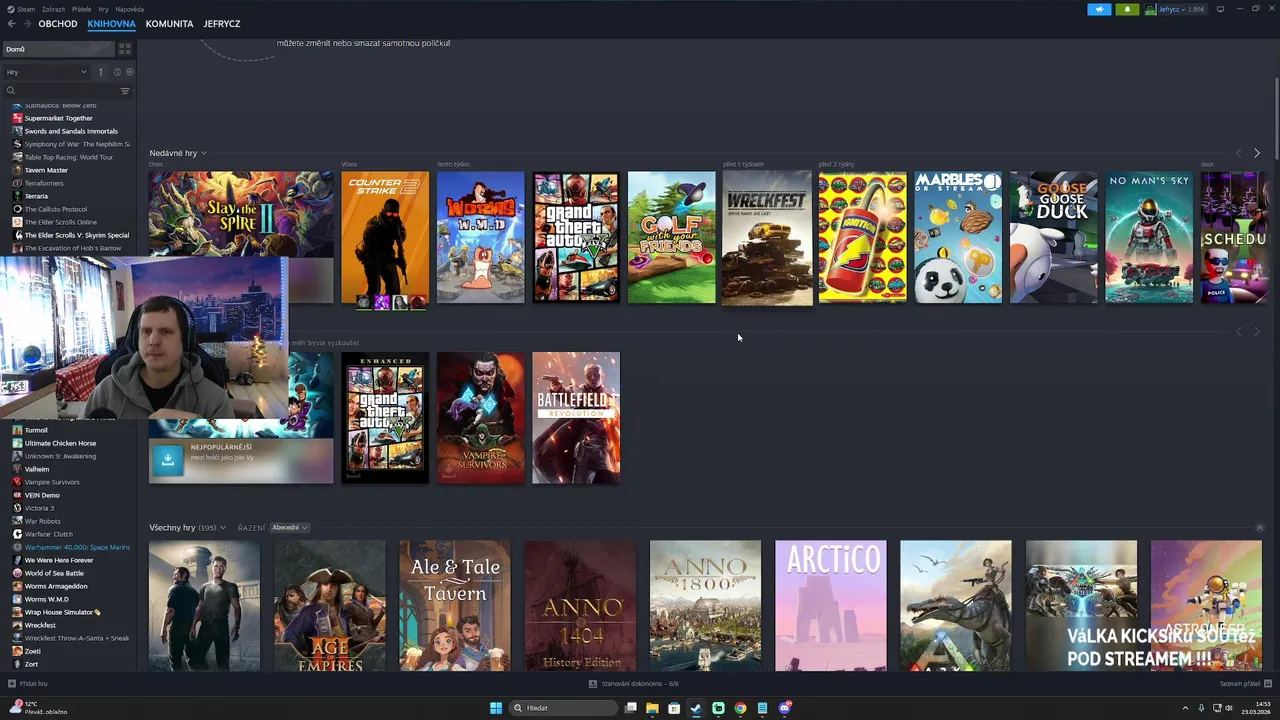Screen dimensions: 1280x720
Task: Open Anno 1800 cover
Action: pos(705,606)
